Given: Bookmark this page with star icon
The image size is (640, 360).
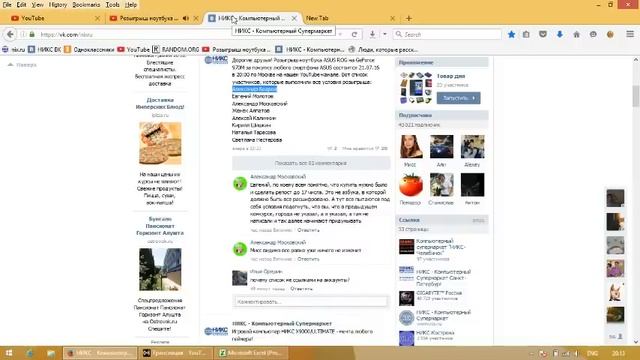Looking at the screenshot, I should click(511, 35).
